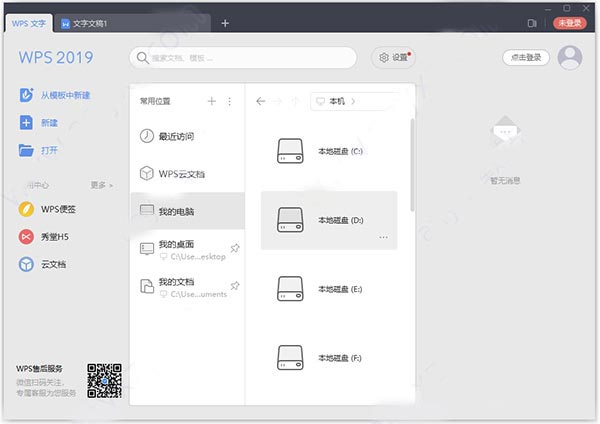
Task: Add a new 常用位置 with plus icon
Action: coord(212,101)
